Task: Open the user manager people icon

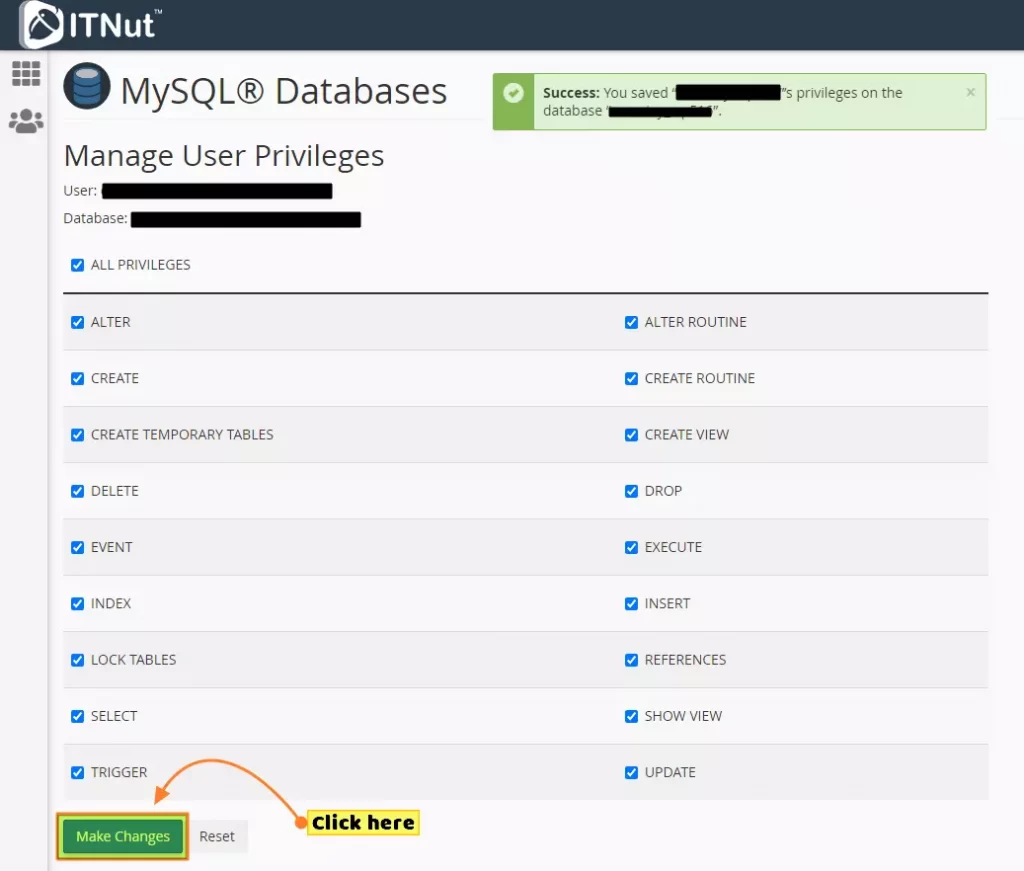Action: pyautogui.click(x=26, y=121)
